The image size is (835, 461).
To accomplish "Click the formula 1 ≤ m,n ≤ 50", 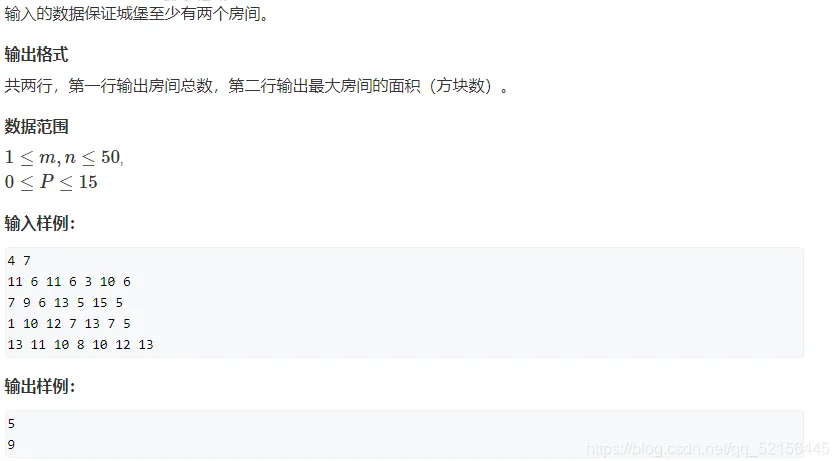I will coord(63,157).
